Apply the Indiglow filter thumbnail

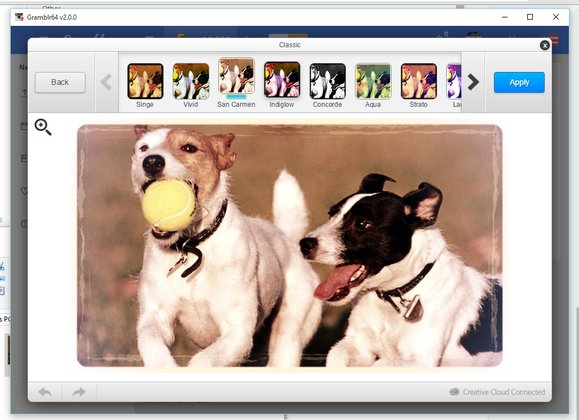pos(282,80)
